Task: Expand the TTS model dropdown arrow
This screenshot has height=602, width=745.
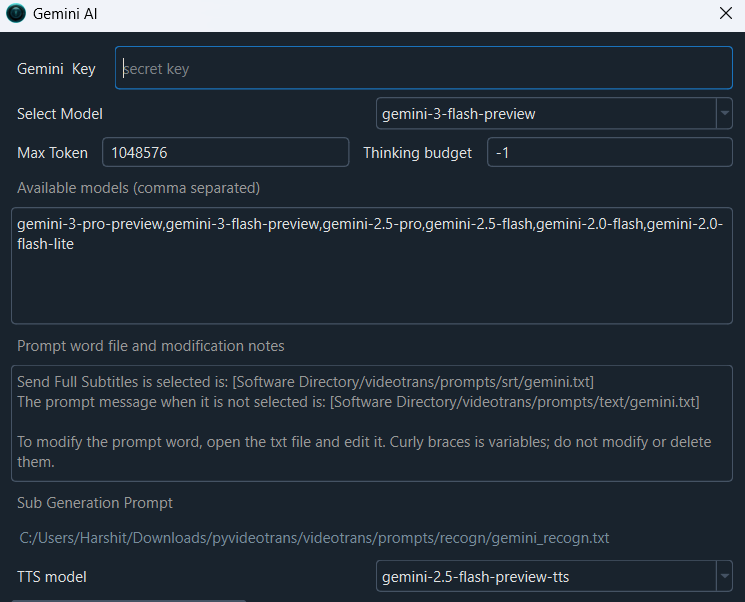Action: pyautogui.click(x=724, y=576)
